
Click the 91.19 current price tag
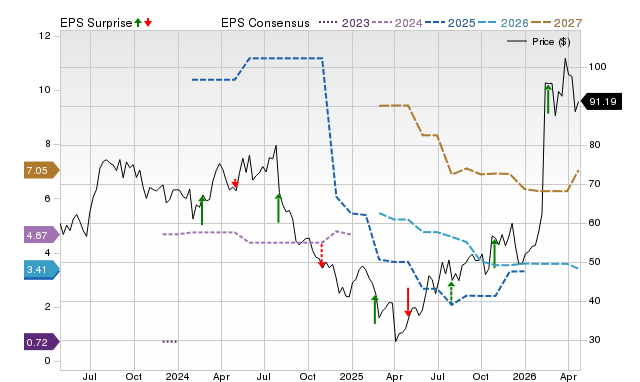pyautogui.click(x=601, y=102)
